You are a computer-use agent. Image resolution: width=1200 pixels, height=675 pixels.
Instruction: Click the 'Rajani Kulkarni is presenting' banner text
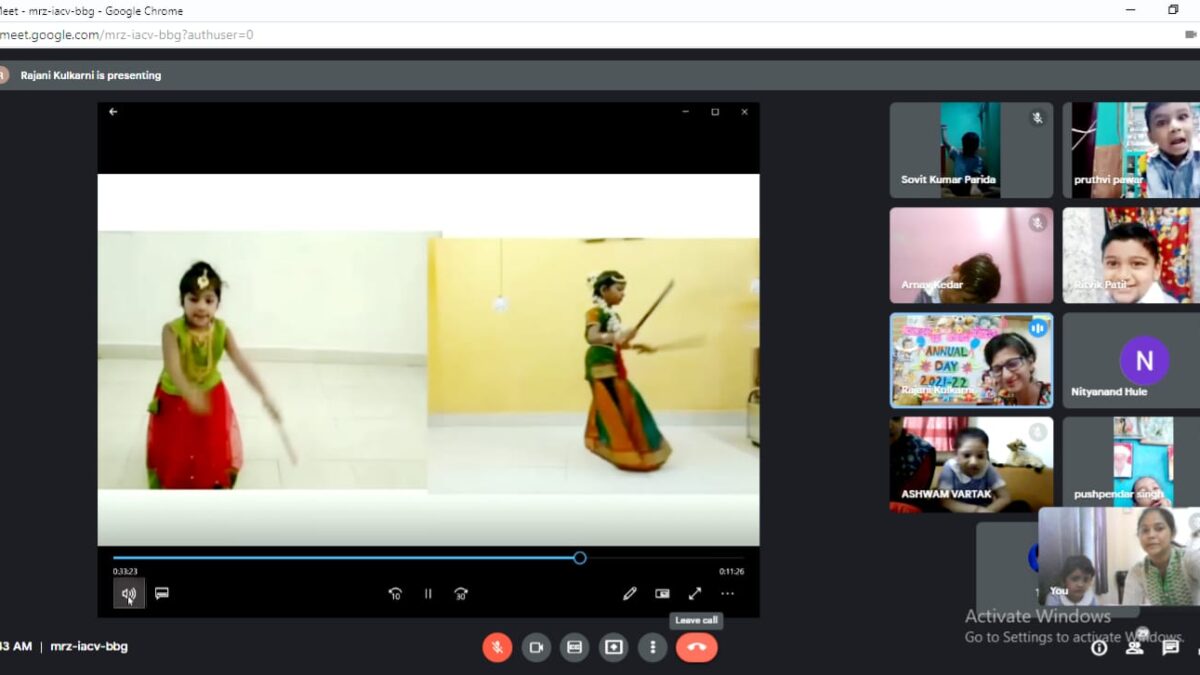click(x=91, y=75)
